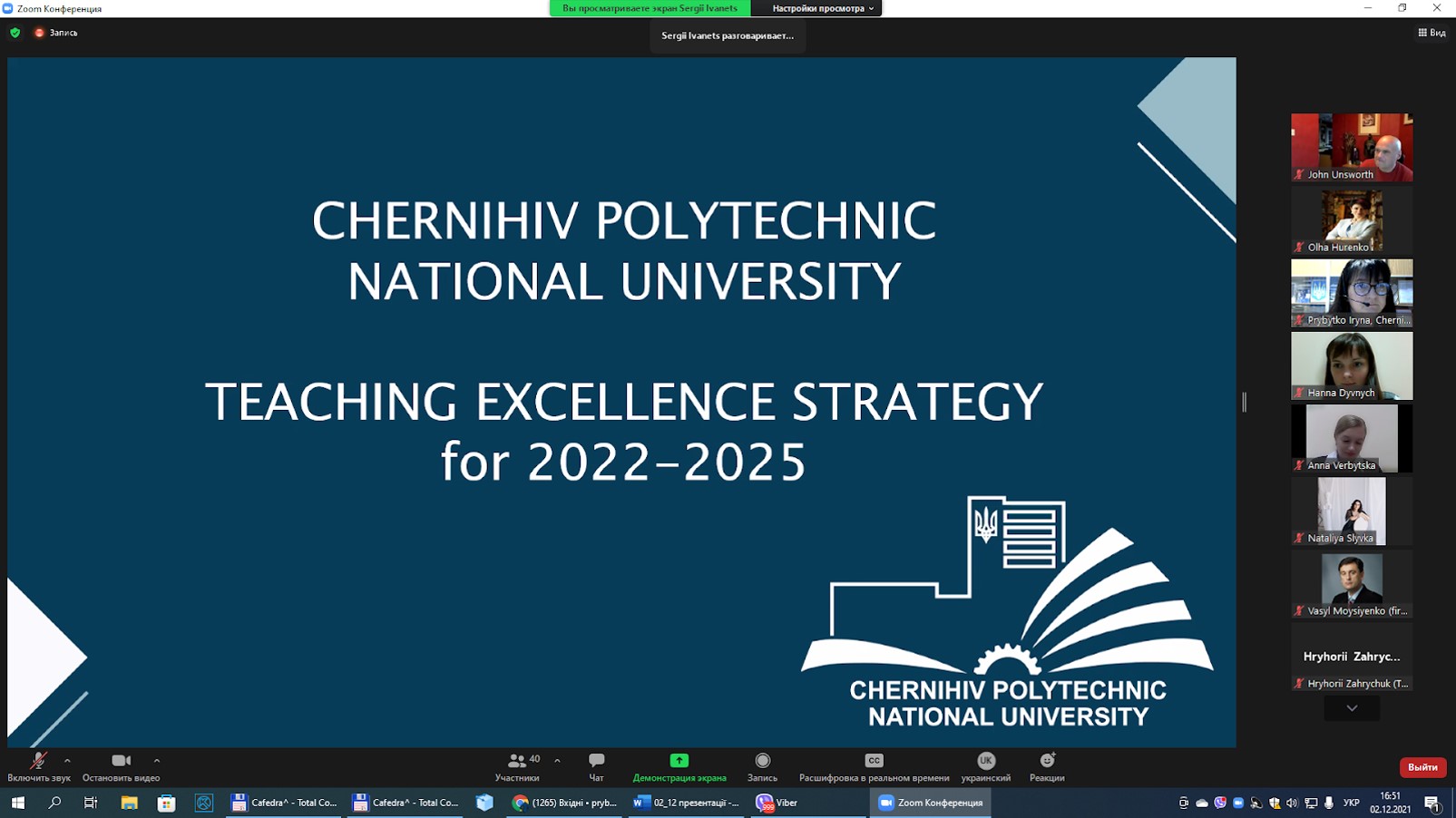Click the red Leave meeting button

[x=1422, y=767]
